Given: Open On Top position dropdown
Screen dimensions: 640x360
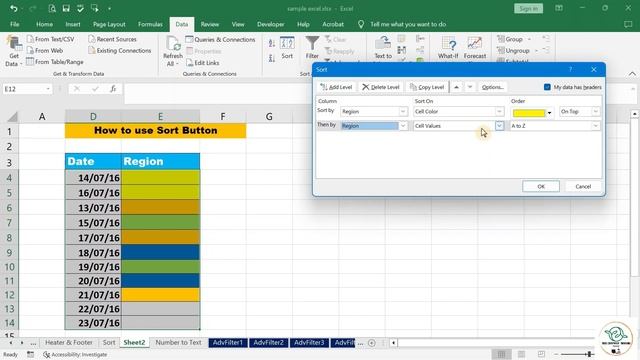Looking at the screenshot, I should point(596,111).
